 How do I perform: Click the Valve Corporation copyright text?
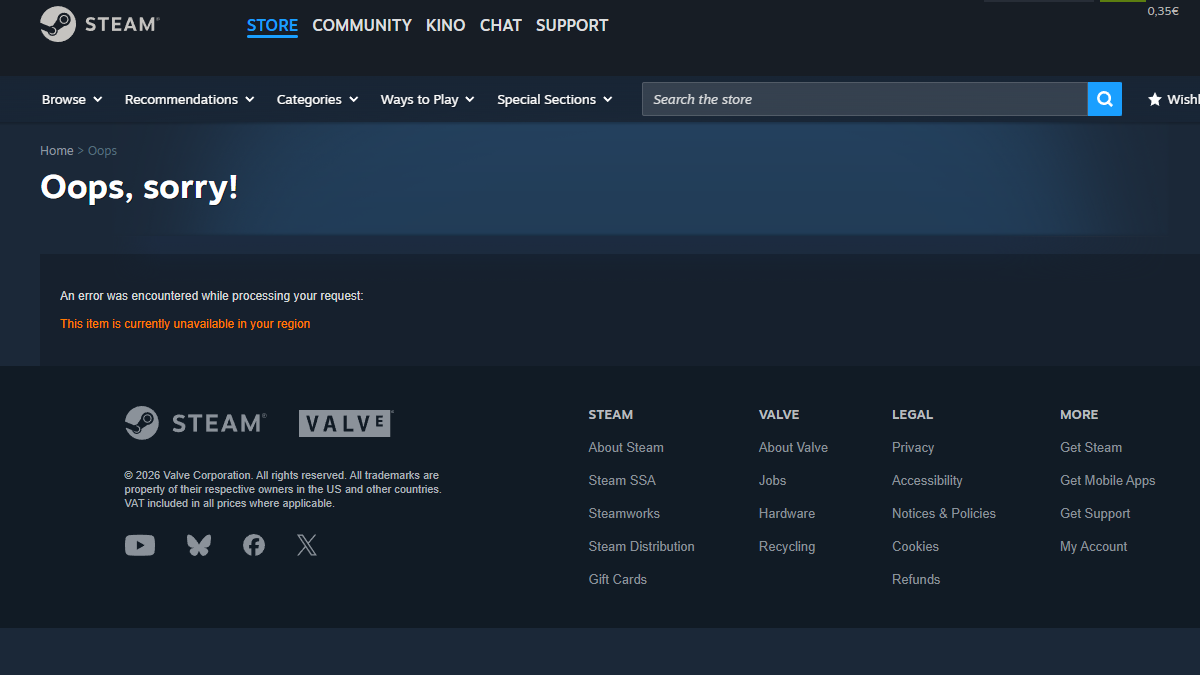(282, 489)
